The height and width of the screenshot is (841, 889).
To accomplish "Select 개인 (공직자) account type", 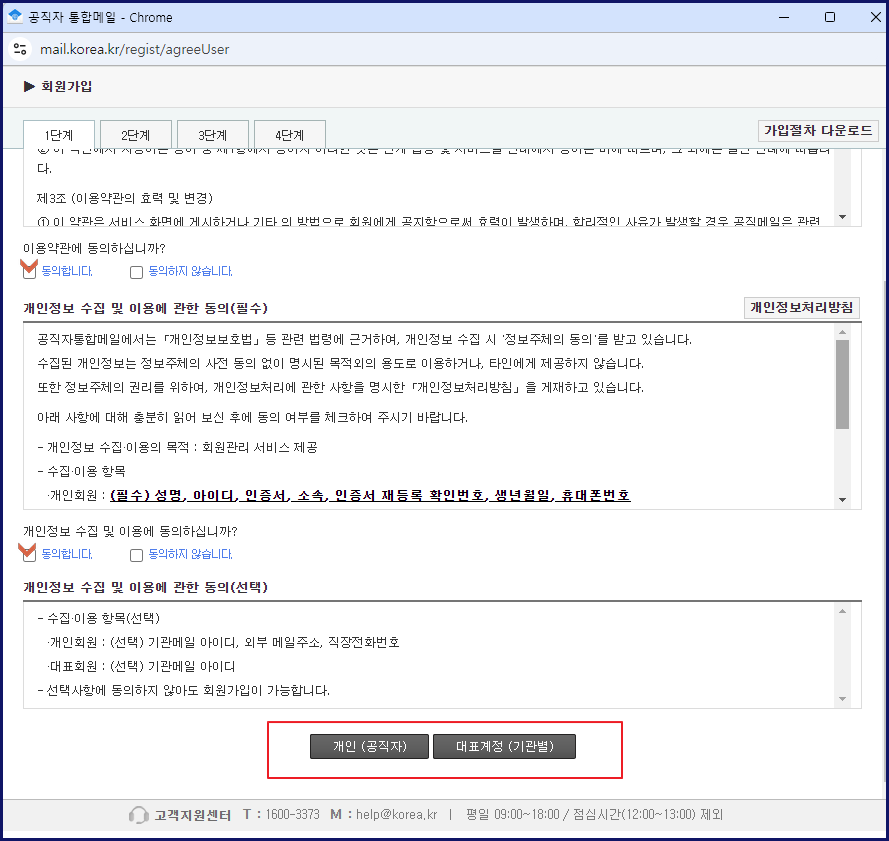I will [369, 746].
